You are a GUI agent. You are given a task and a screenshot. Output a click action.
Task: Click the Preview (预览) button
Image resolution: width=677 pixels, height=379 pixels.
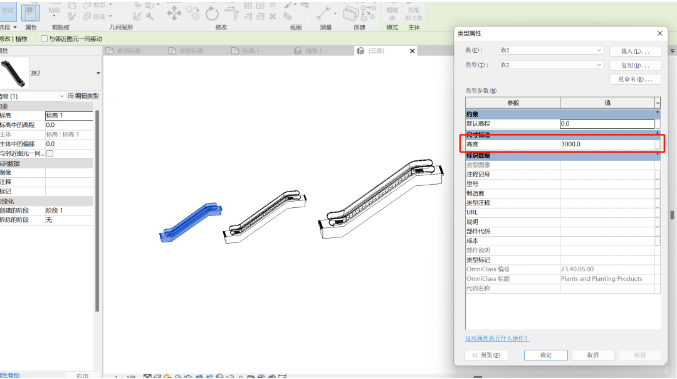tap(486, 355)
